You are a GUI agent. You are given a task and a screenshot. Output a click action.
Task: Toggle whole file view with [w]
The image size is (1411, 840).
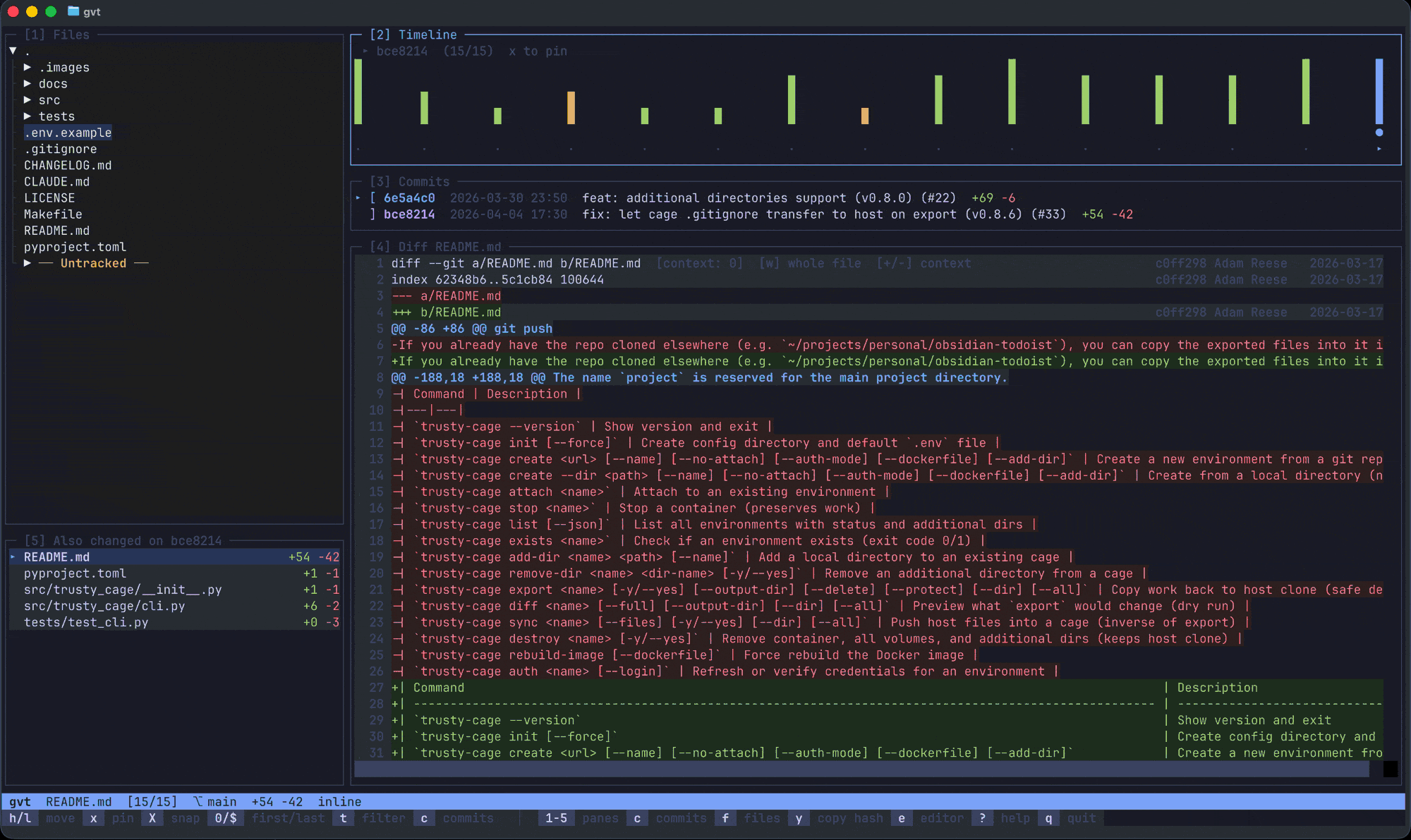[x=810, y=263]
